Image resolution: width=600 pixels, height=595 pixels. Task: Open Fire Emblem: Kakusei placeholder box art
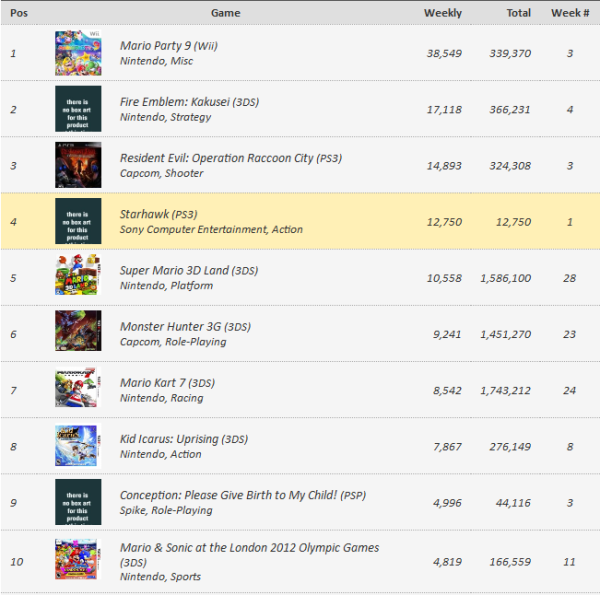pyautogui.click(x=78, y=109)
